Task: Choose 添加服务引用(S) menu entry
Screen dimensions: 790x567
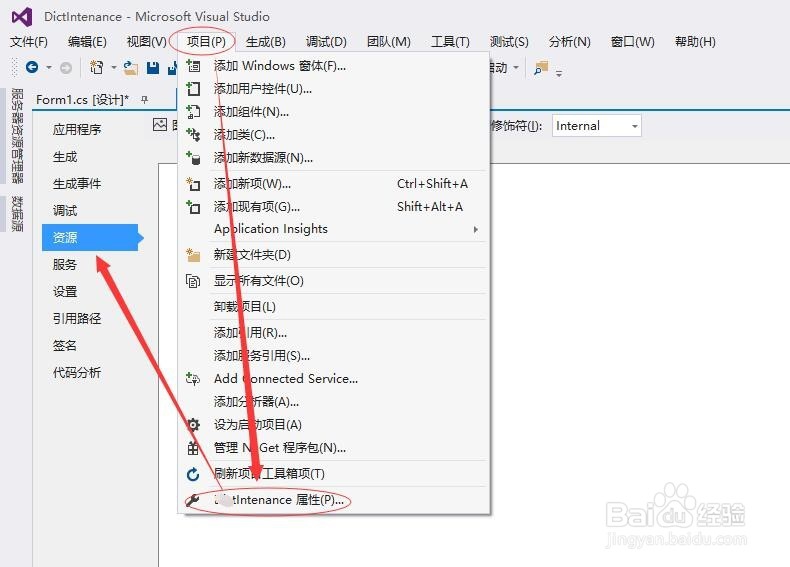Action: coord(334,356)
